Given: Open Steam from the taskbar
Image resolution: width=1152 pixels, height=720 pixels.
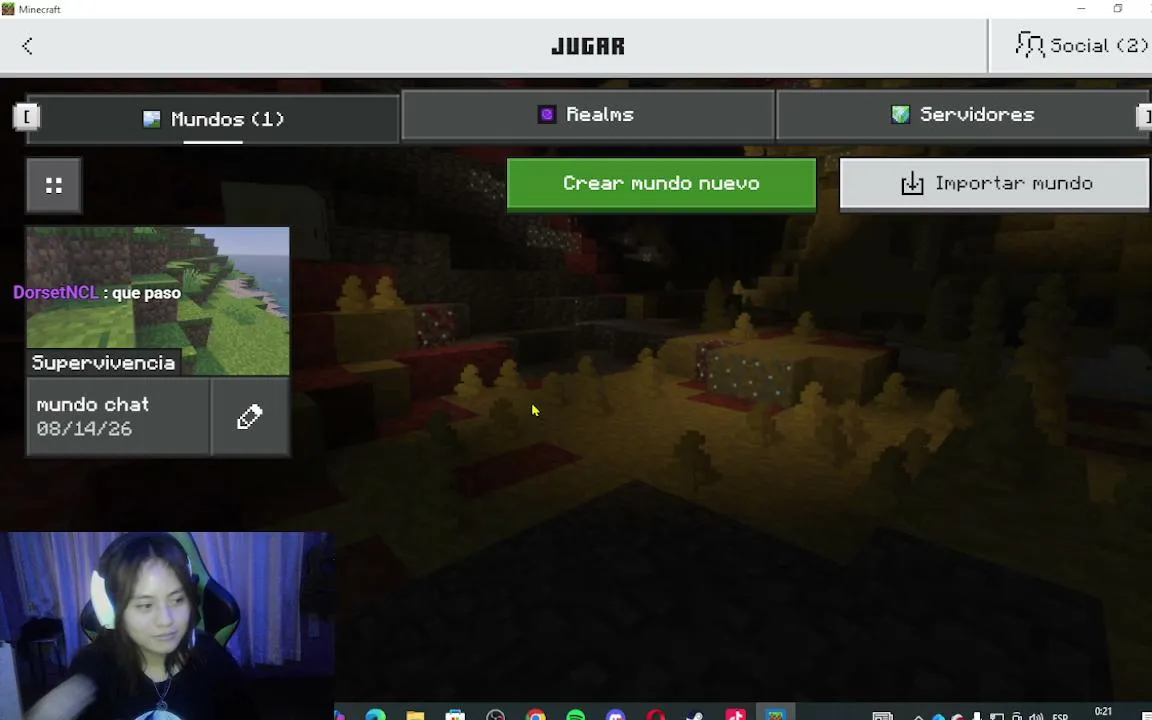Looking at the screenshot, I should 695,715.
